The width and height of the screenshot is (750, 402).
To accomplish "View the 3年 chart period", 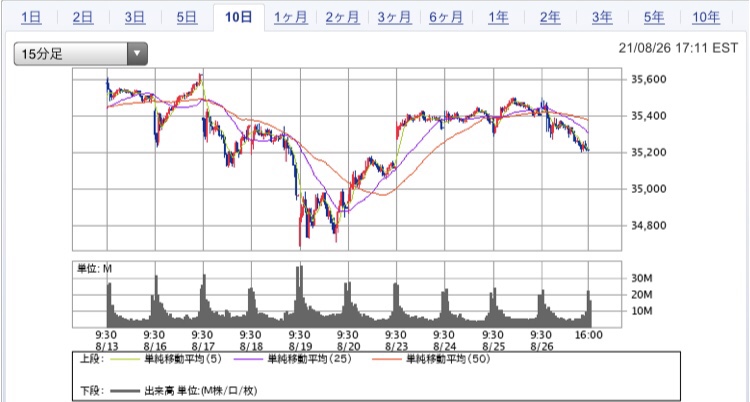I will tap(602, 18).
